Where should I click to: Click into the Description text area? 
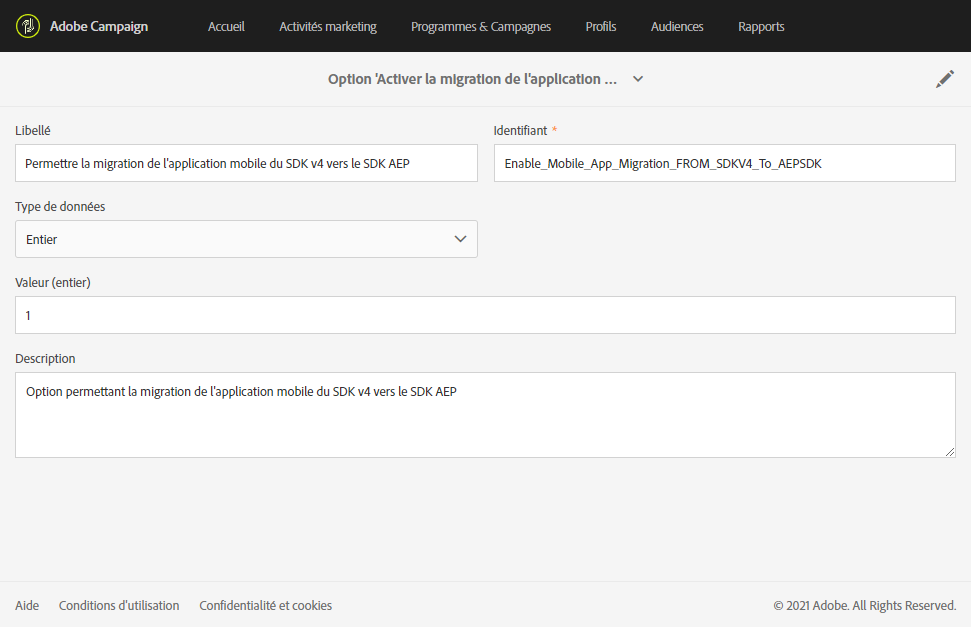[485, 414]
